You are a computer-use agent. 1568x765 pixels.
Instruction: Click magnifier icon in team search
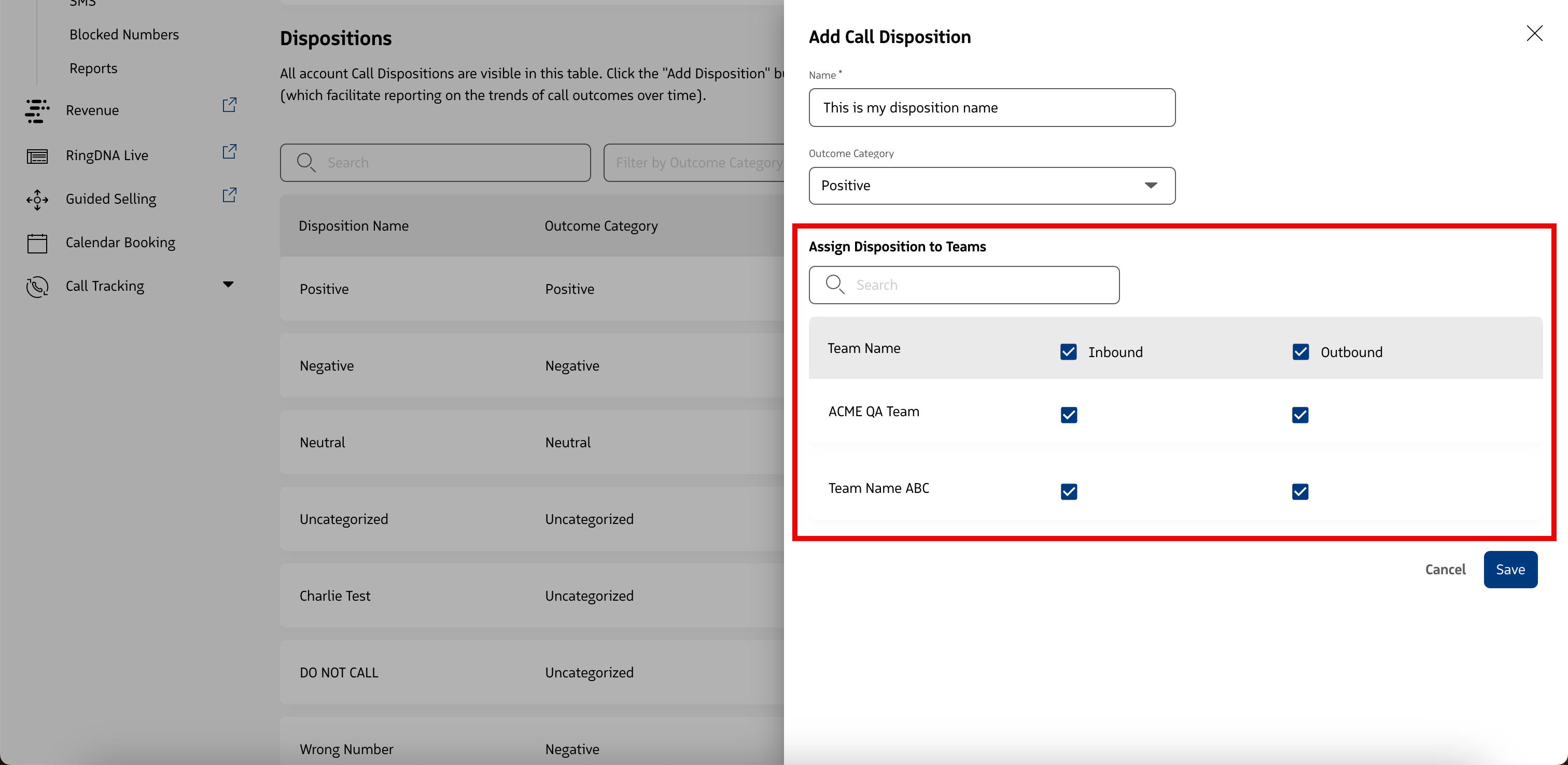[834, 284]
